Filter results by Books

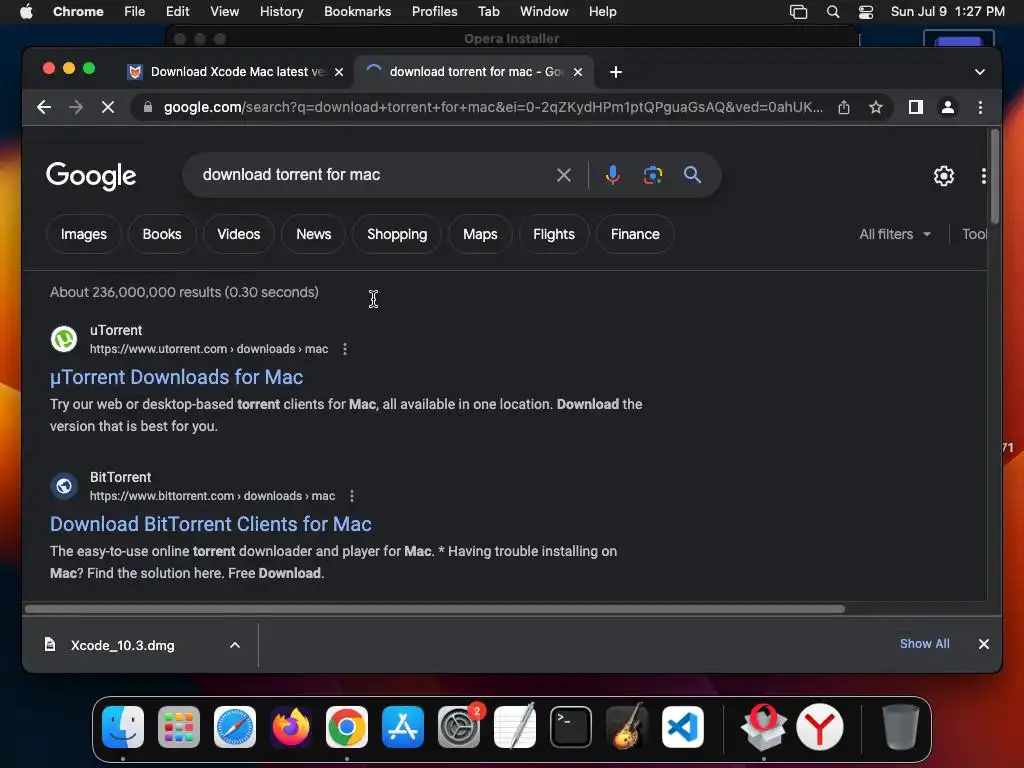pyautogui.click(x=162, y=234)
